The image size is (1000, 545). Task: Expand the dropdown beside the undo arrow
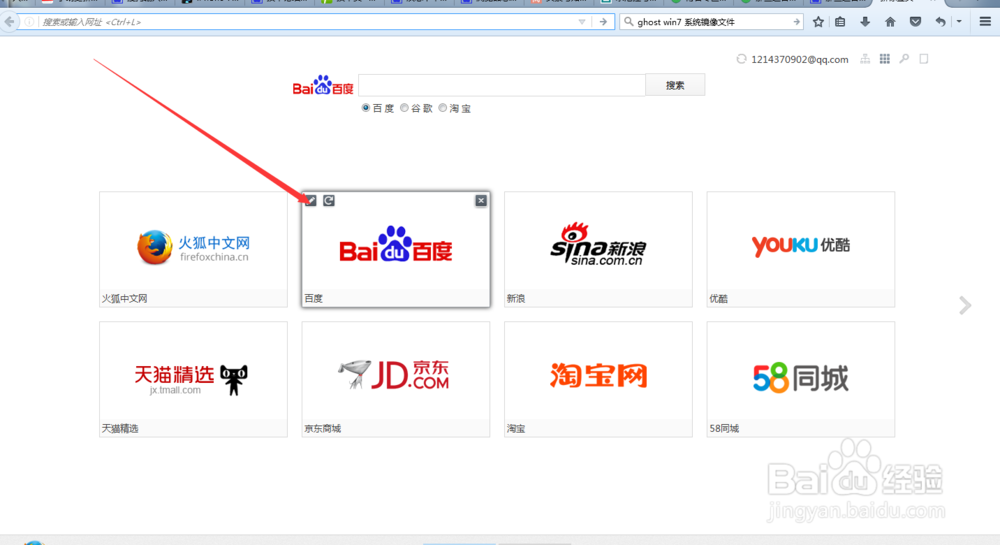tap(959, 22)
